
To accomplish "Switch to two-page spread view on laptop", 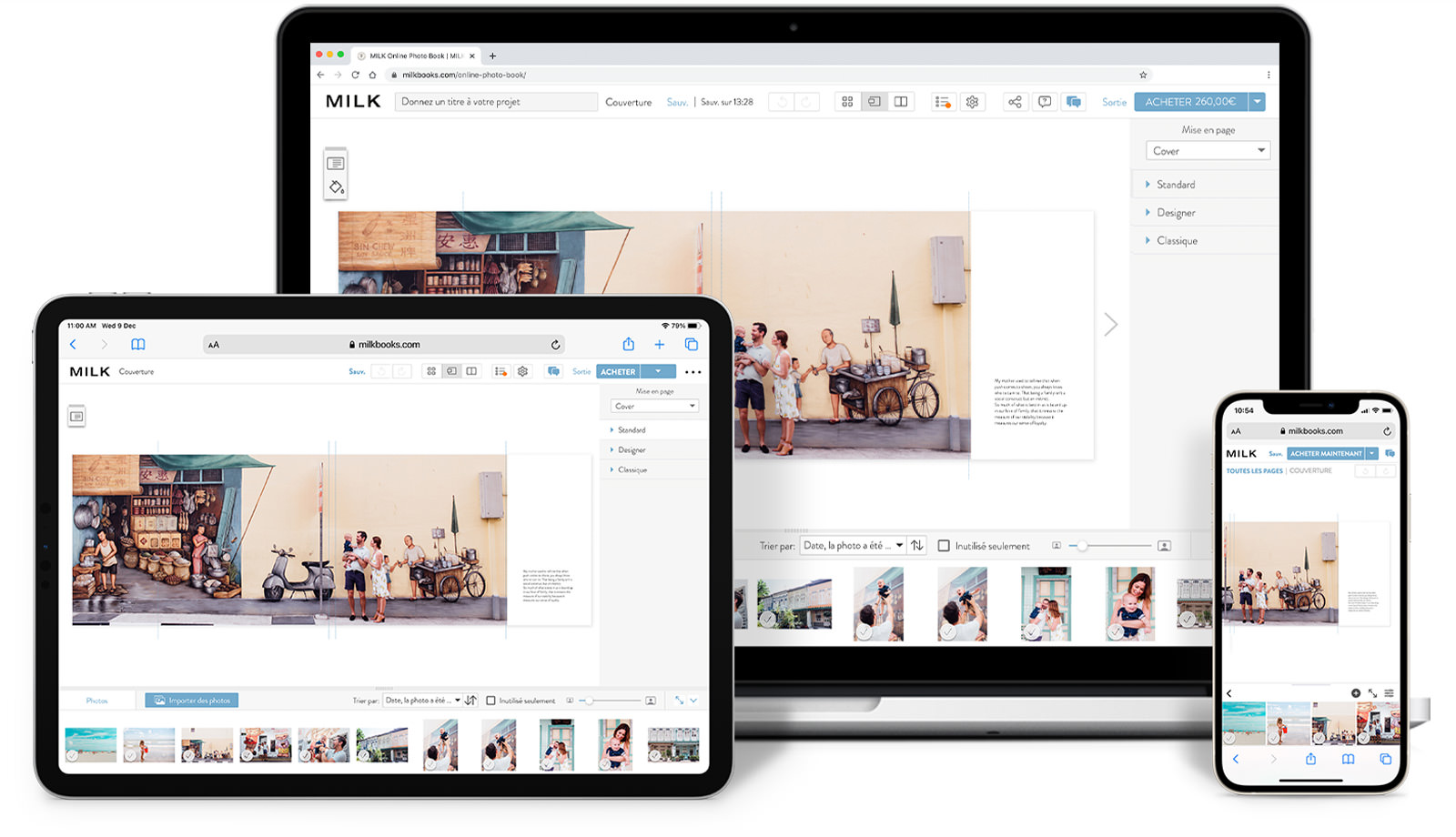I will pos(901,102).
